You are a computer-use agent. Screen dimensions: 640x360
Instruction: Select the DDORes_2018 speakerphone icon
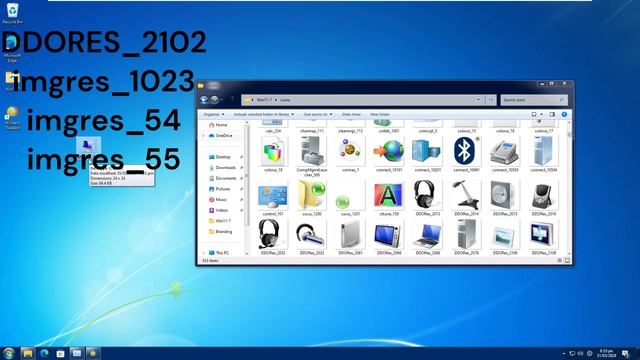pyautogui.click(x=544, y=198)
